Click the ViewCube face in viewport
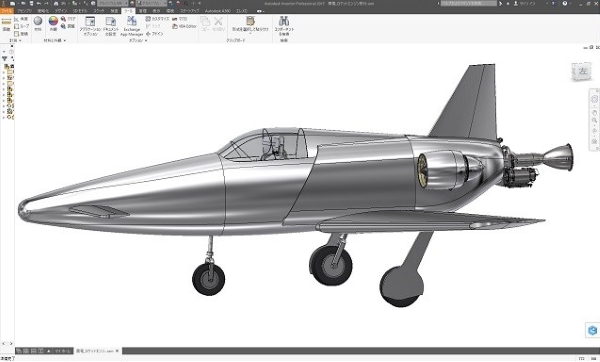The height and width of the screenshot is (362, 600). (581, 72)
